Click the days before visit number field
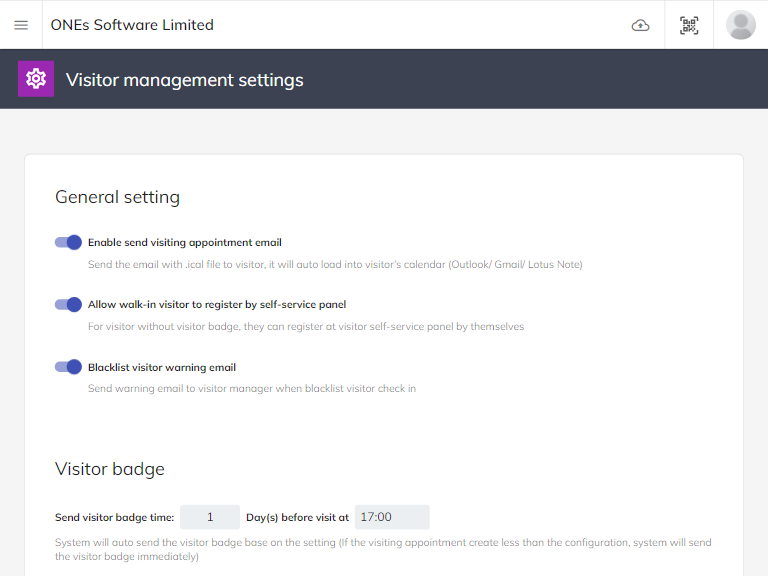Viewport: 768px width, 576px height. 210,517
